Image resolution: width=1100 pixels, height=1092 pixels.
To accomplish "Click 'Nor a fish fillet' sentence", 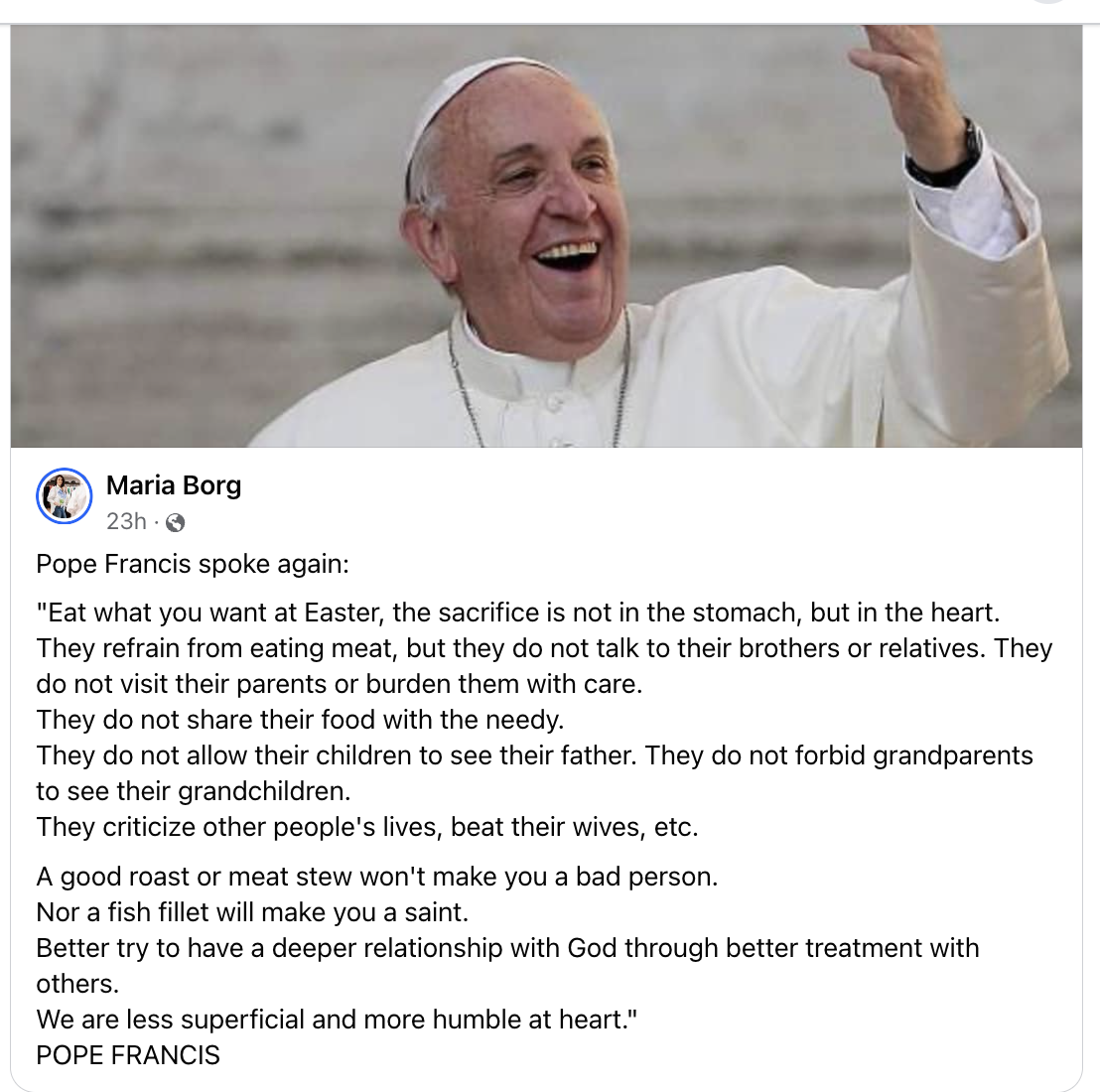I will (x=252, y=912).
